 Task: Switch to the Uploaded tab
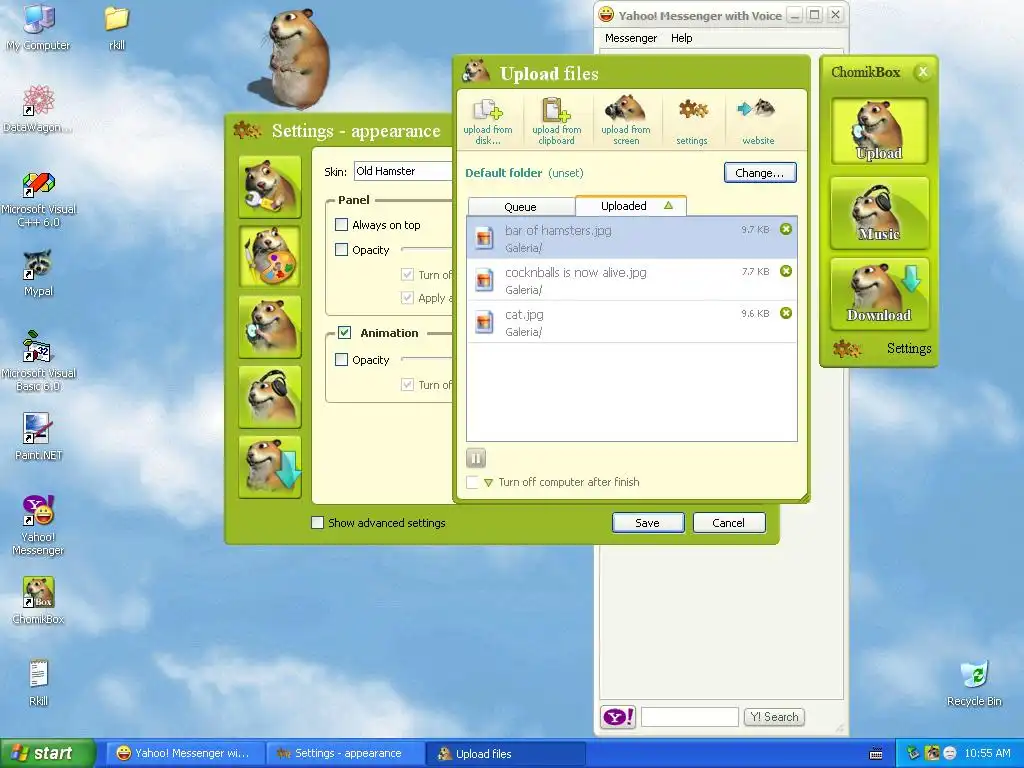coord(630,206)
